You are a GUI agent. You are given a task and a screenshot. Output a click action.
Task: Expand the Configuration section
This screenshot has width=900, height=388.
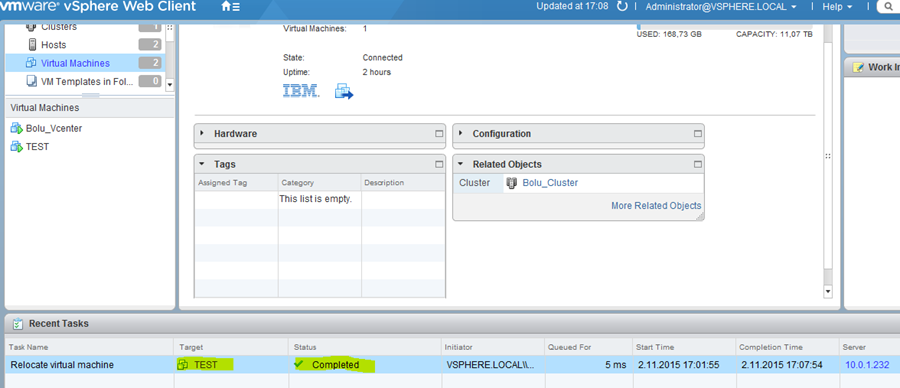pos(460,133)
